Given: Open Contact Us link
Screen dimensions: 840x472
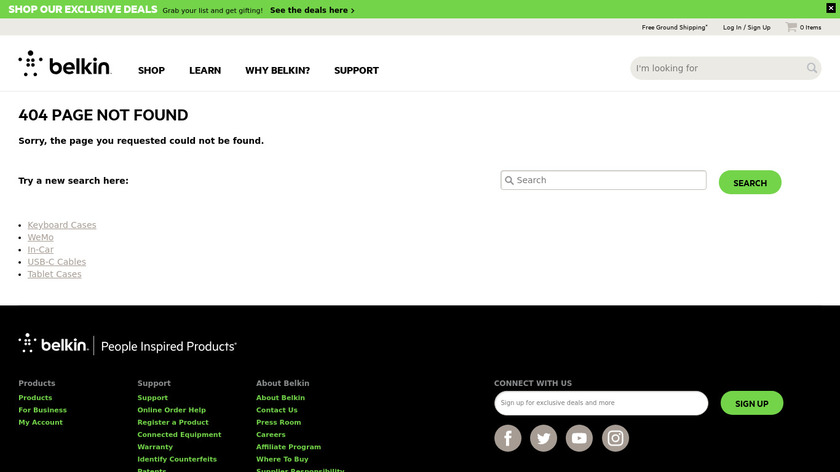Looking at the screenshot, I should pos(276,410).
